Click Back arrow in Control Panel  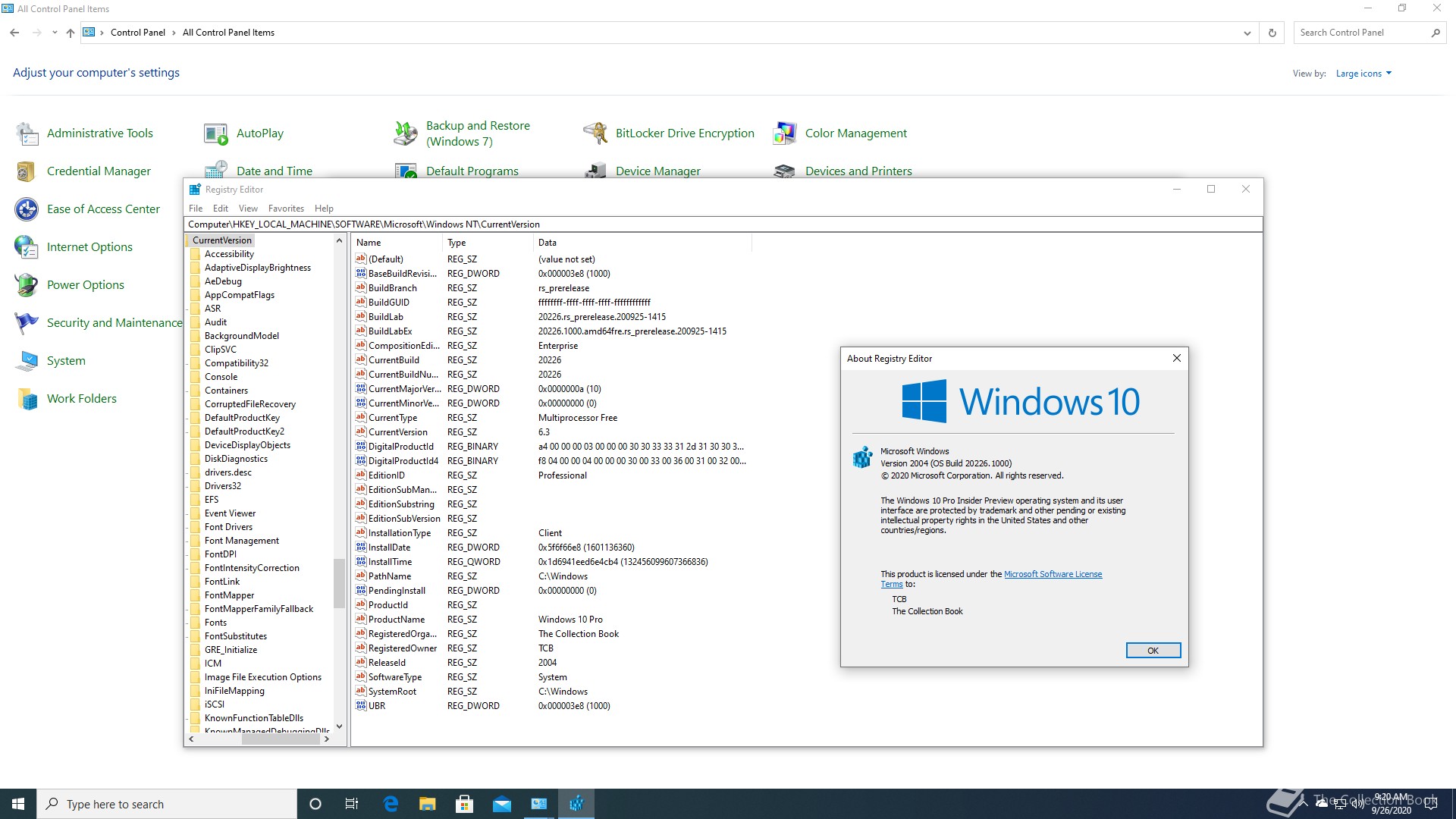coord(14,33)
